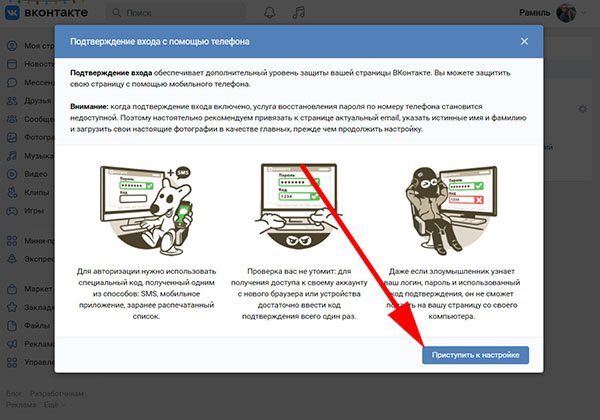Click the Музыка sidebar icon
Screen dimensions: 600x420
click(12, 156)
